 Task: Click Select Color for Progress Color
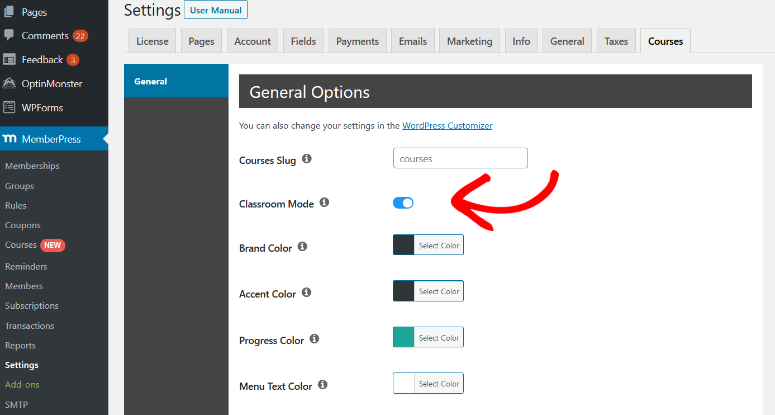[x=439, y=337]
